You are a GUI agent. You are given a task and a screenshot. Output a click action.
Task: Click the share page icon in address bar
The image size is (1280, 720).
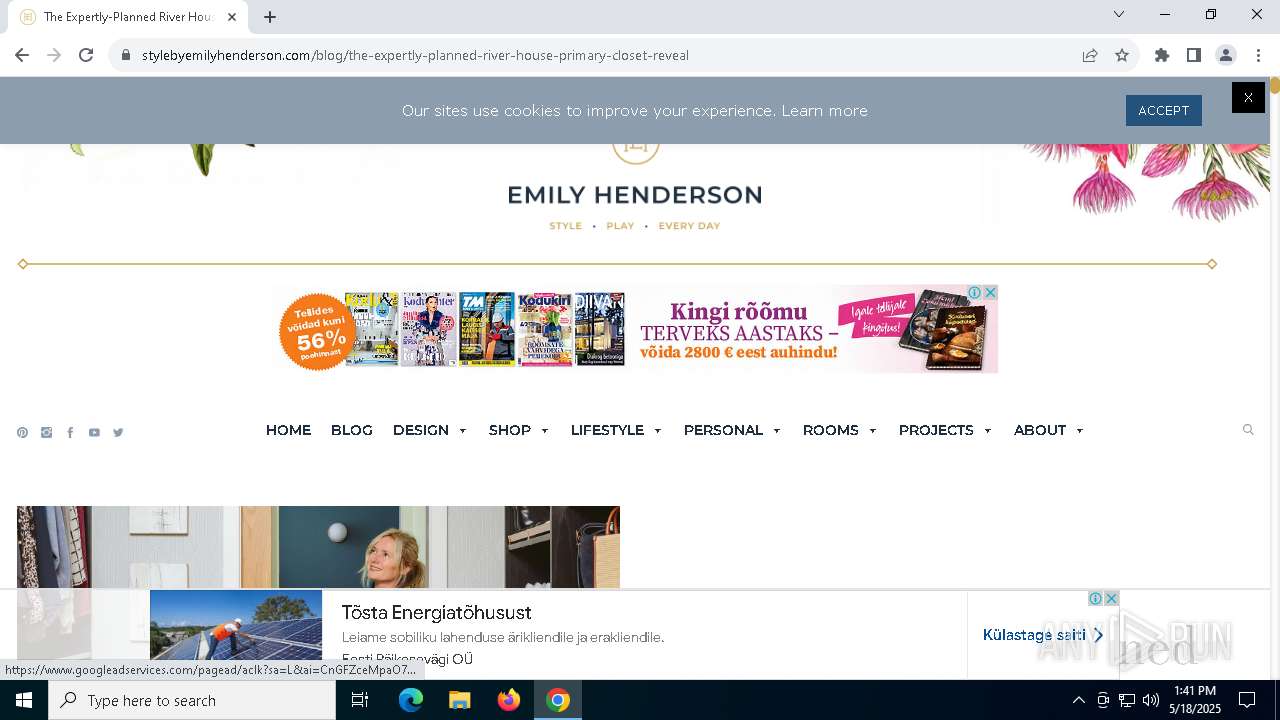click(x=1090, y=55)
